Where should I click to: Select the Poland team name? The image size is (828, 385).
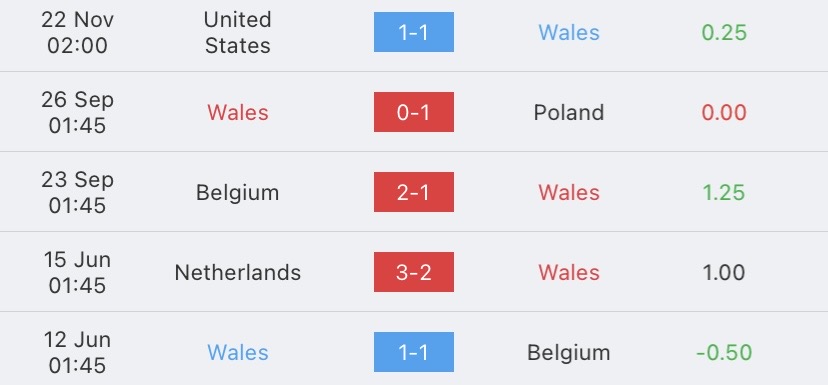tap(569, 112)
